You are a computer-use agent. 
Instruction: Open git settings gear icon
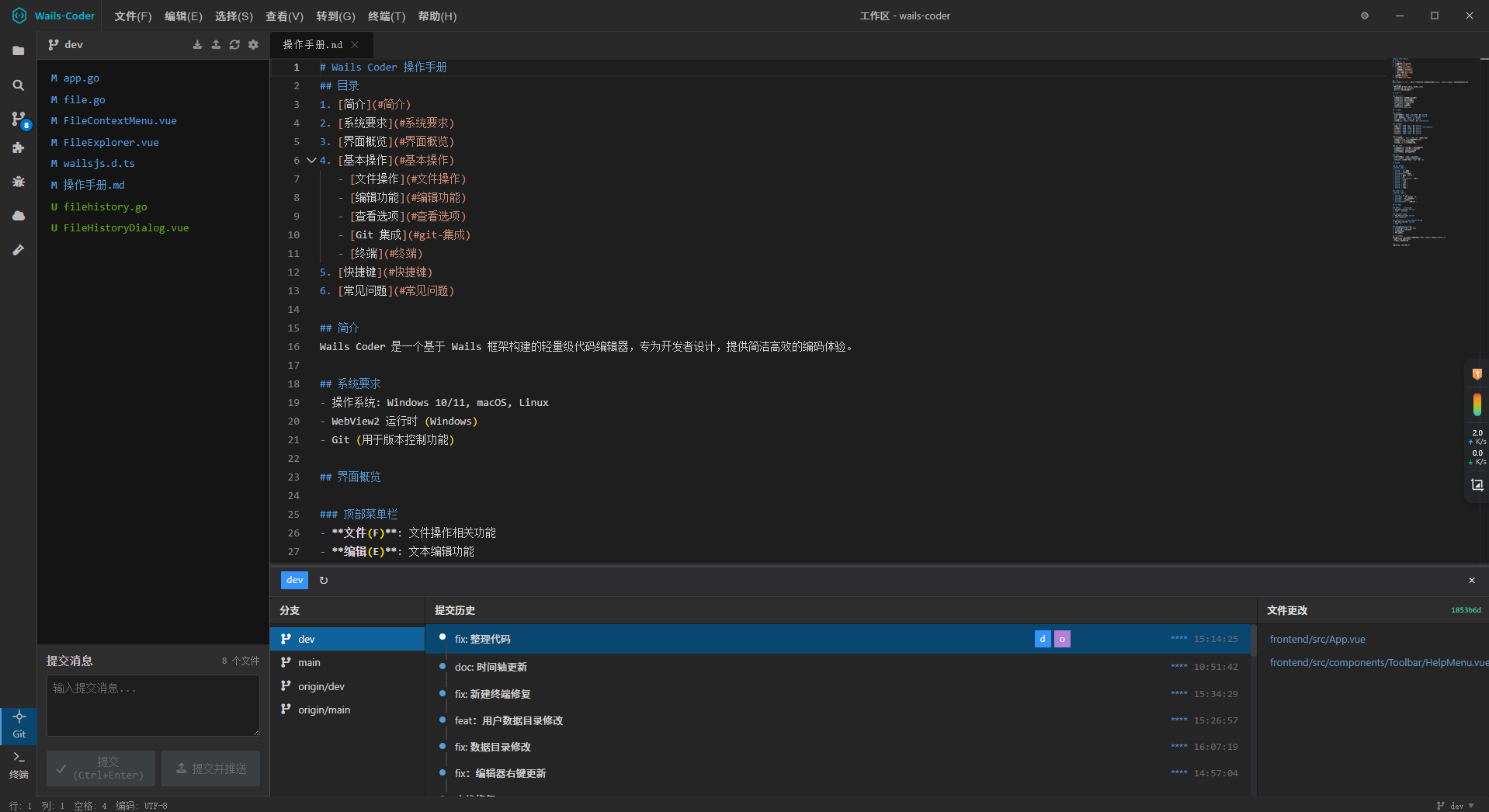pyautogui.click(x=253, y=45)
